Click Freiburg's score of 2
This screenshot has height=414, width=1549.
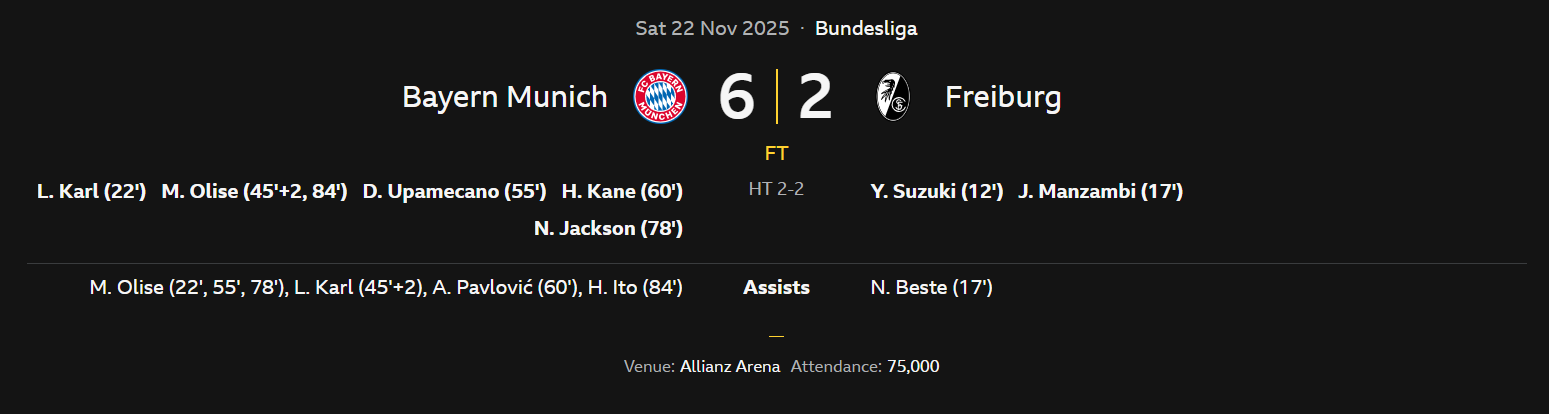(x=815, y=98)
